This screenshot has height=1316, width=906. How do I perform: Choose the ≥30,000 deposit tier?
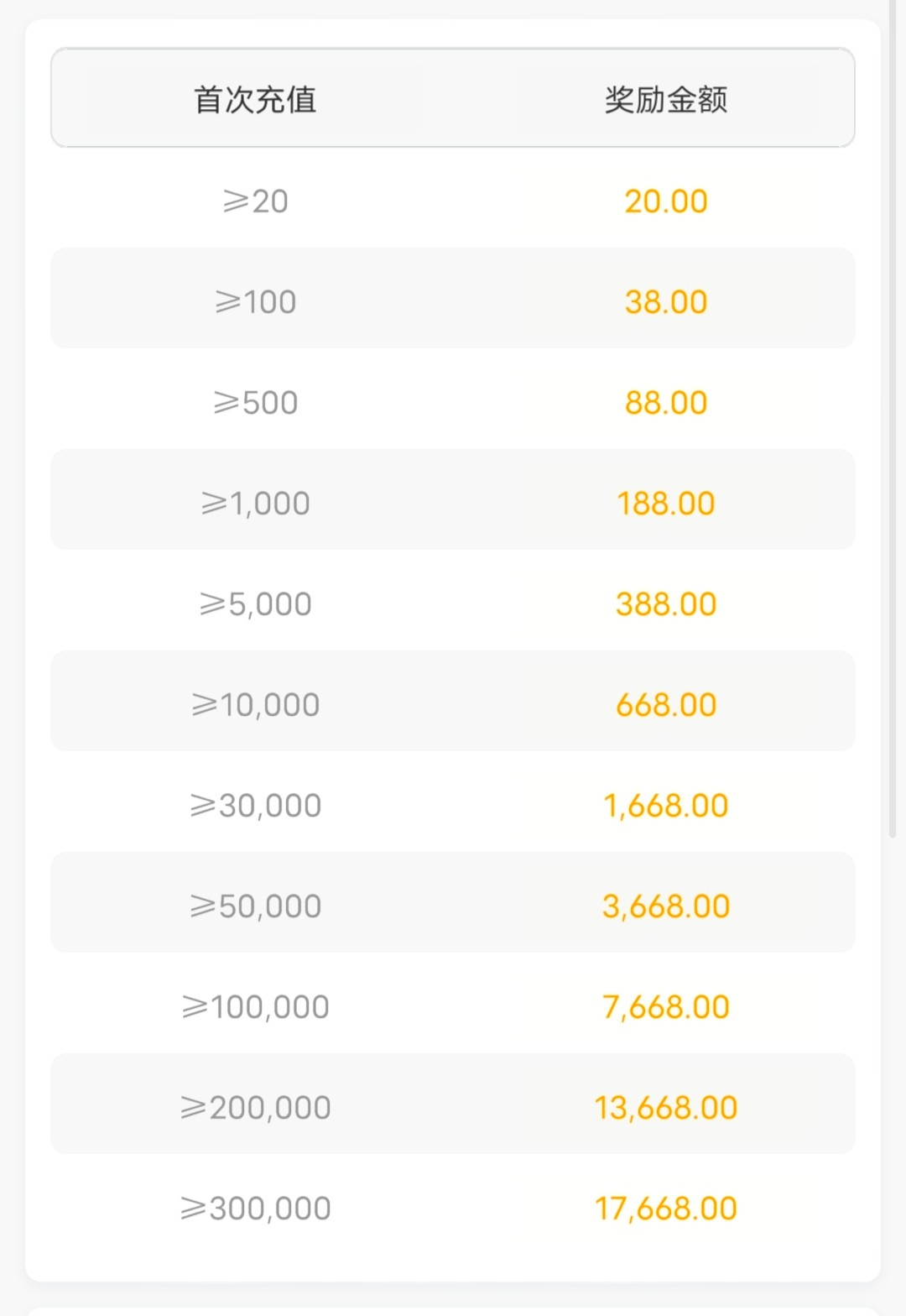click(255, 806)
